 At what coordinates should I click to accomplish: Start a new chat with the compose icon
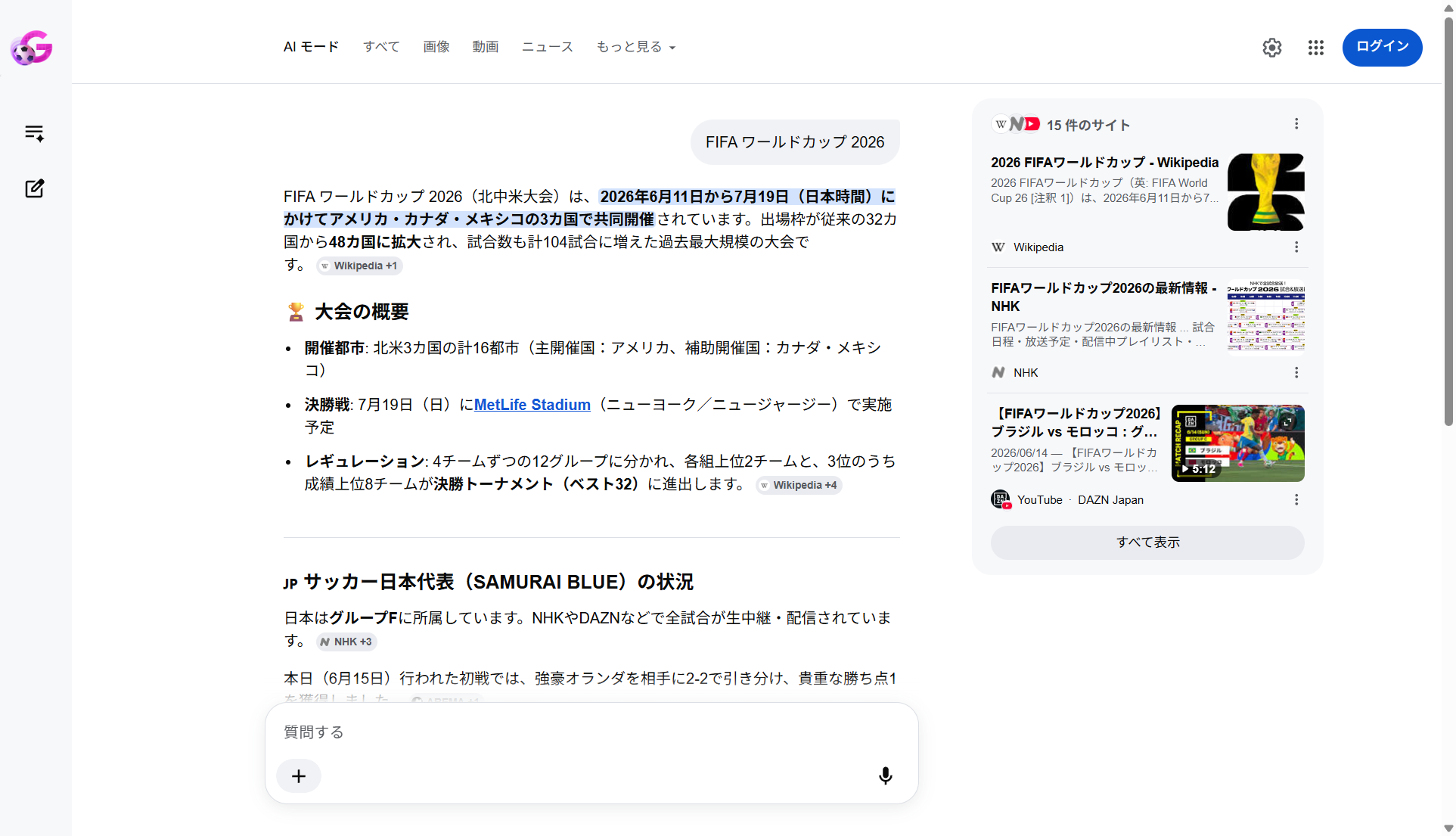(35, 188)
